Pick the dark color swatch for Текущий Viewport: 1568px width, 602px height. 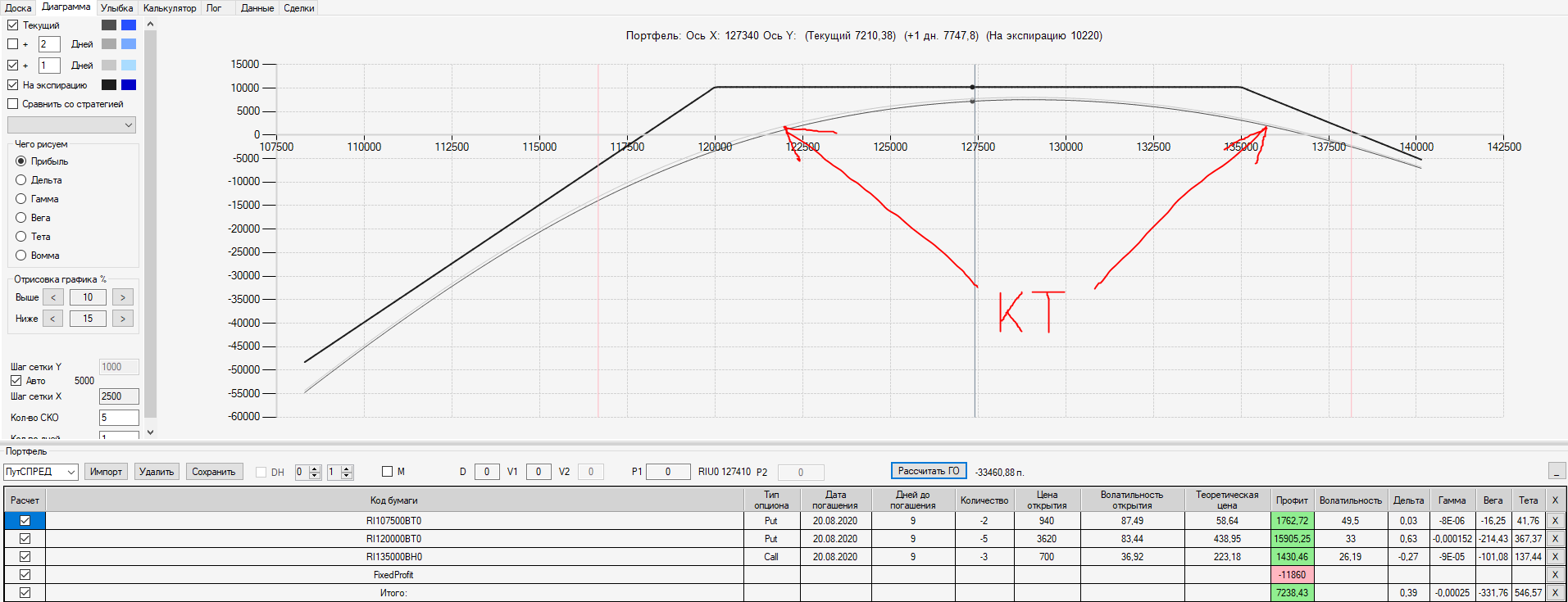109,25
